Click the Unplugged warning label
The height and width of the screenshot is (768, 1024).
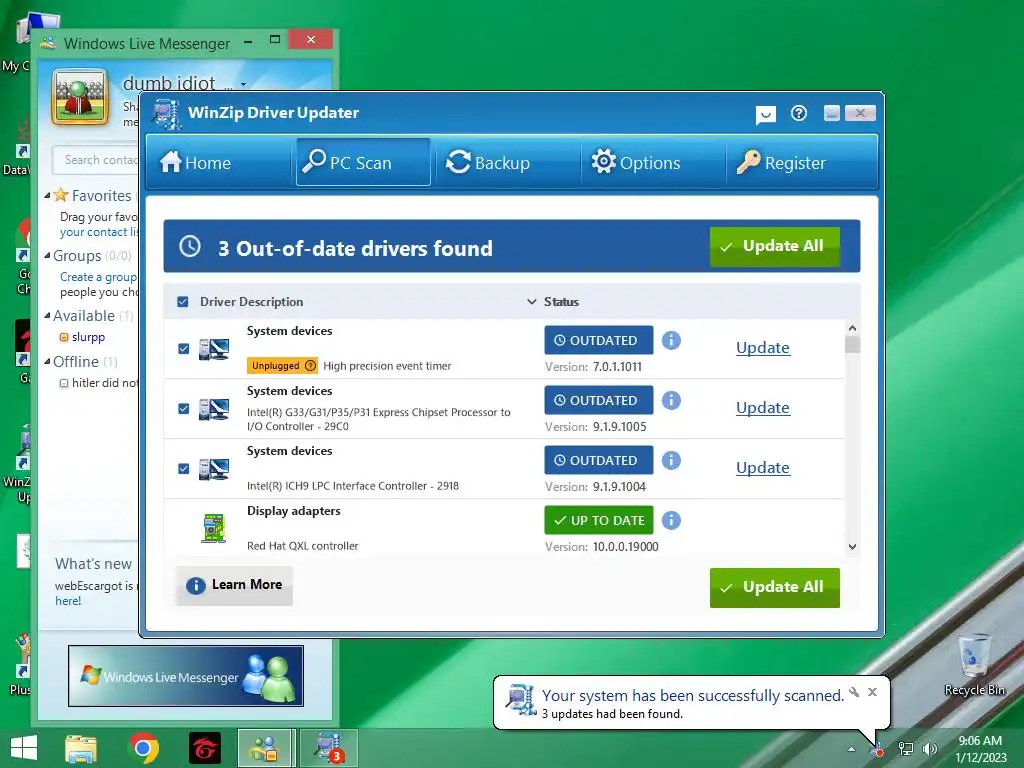282,366
